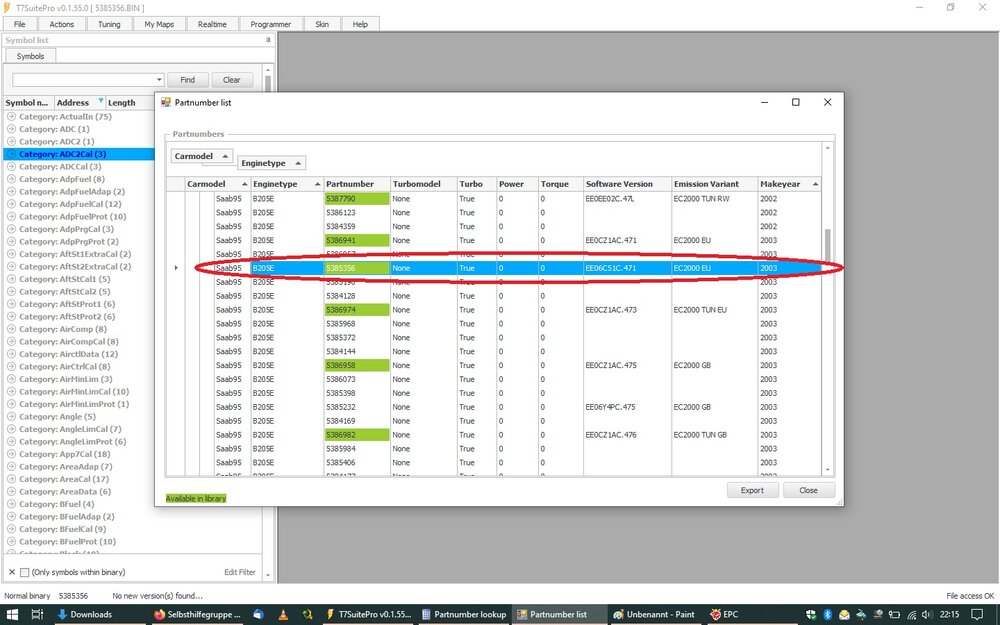This screenshot has width=1000, height=625.
Task: Click the Address column filter icon
Action: (x=101, y=101)
